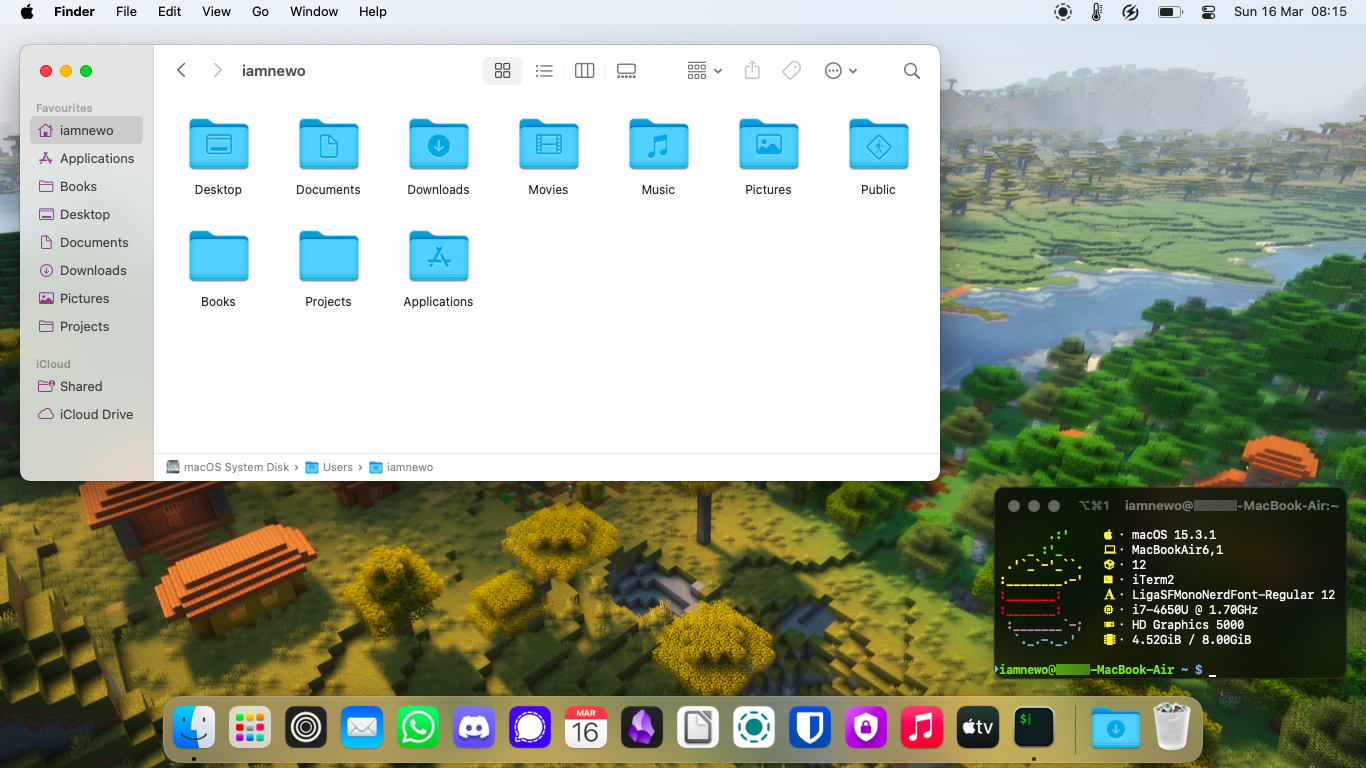Open Control Centre from menu bar
Screen dimensions: 1366x768
click(1208, 12)
